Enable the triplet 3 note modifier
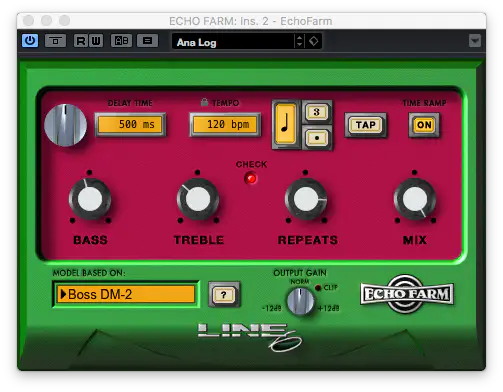 (x=317, y=112)
